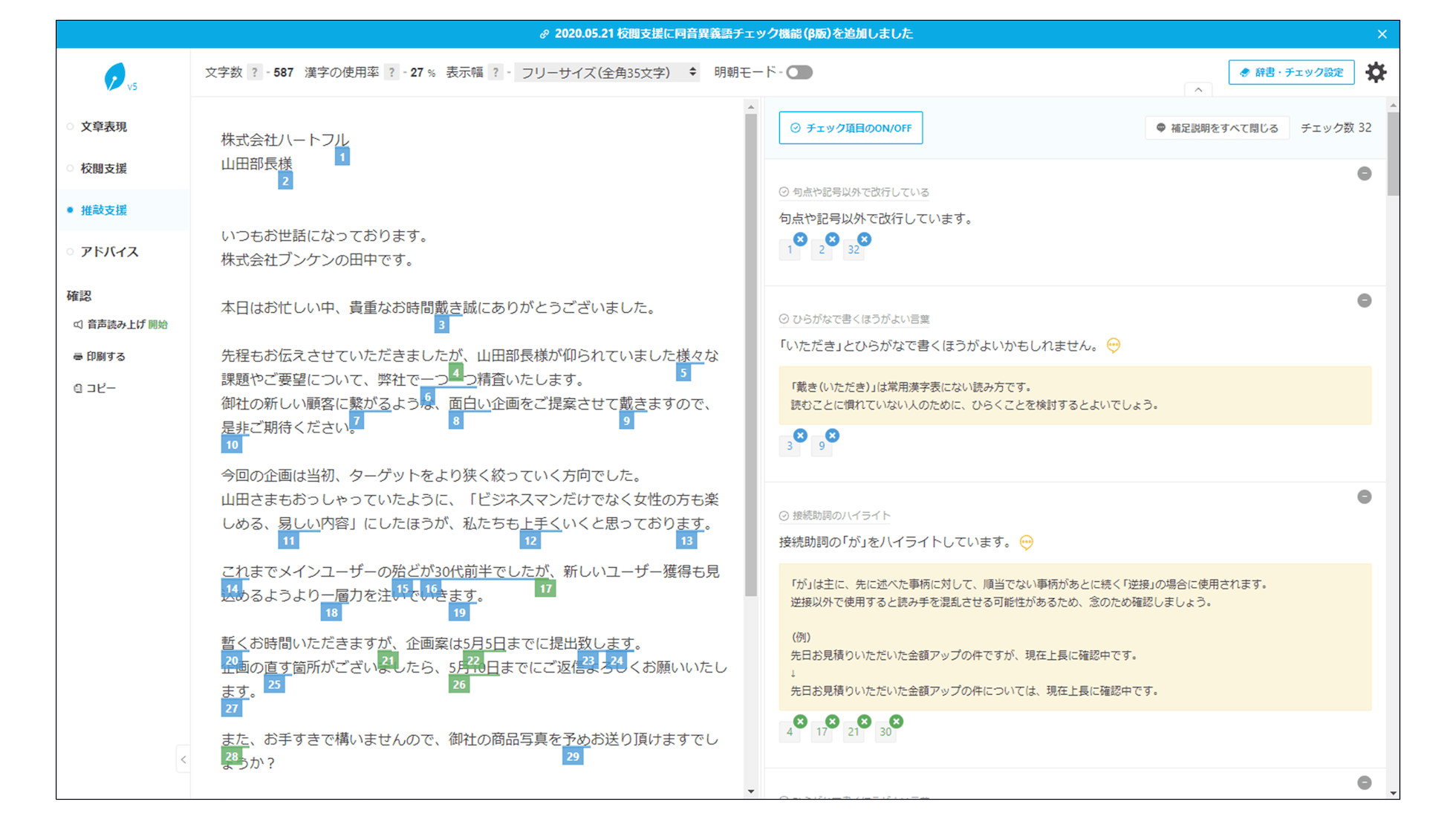This screenshot has width=1456, height=819.
Task: Click 印刷する to print
Action: click(100, 356)
